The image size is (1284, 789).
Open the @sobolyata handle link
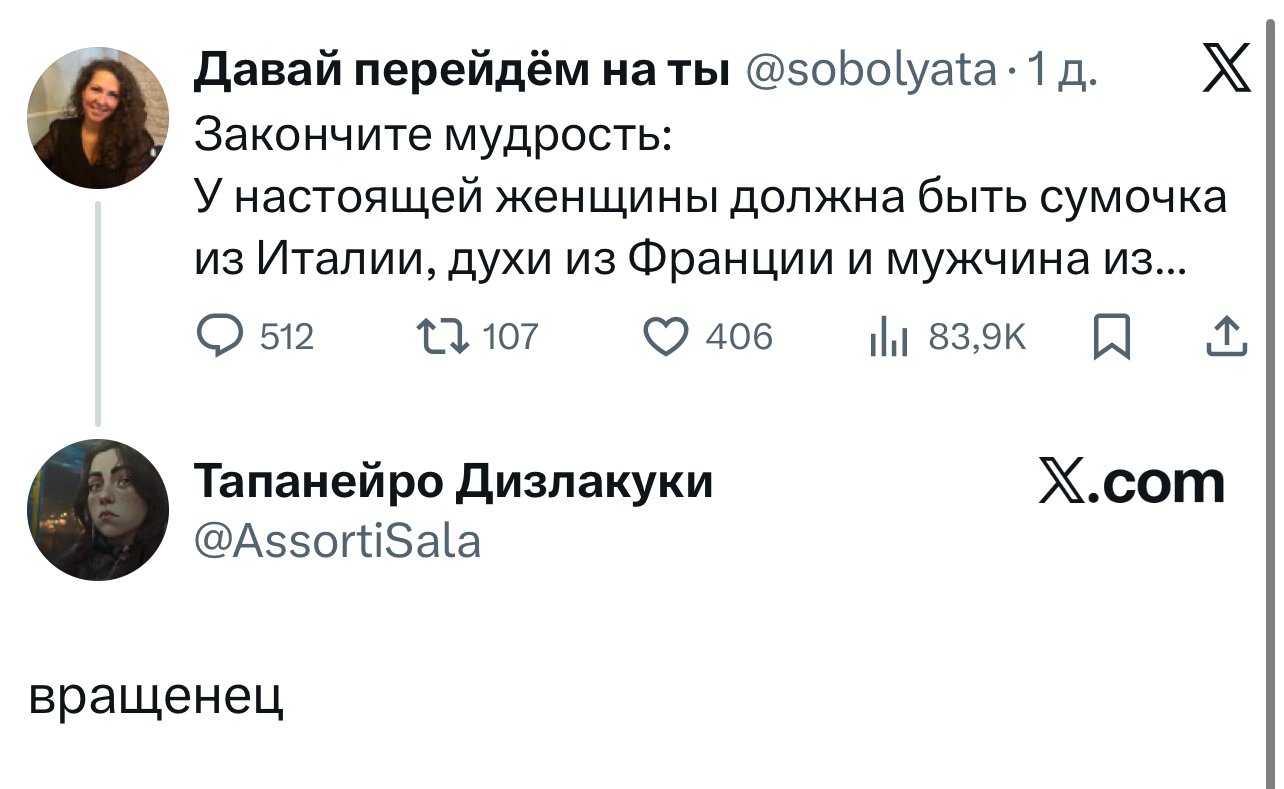[871, 71]
